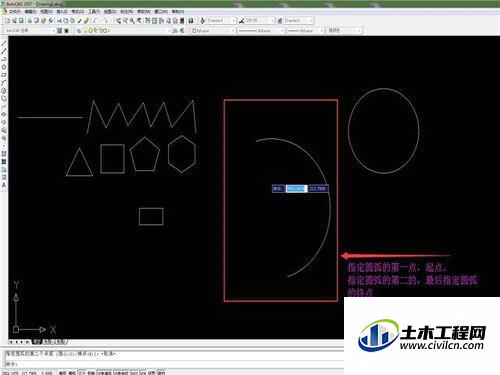Toggle 捕捉 (Snap) in status bar
The width and height of the screenshot is (500, 375).
tap(63, 373)
